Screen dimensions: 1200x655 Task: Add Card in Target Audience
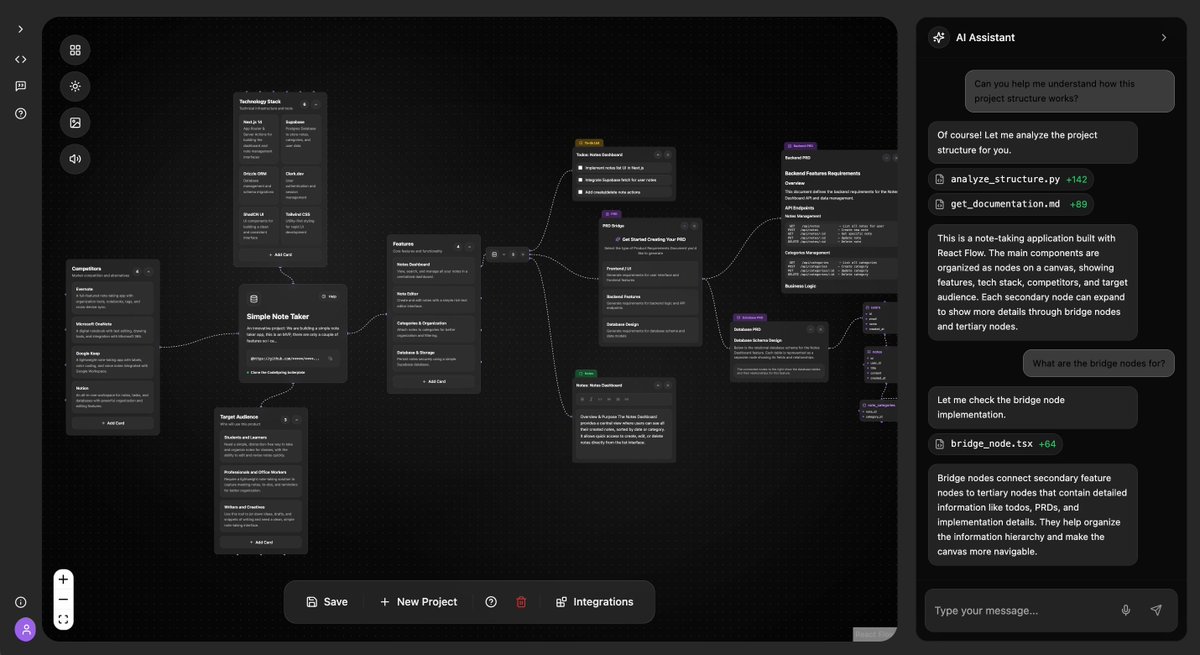[x=261, y=542]
